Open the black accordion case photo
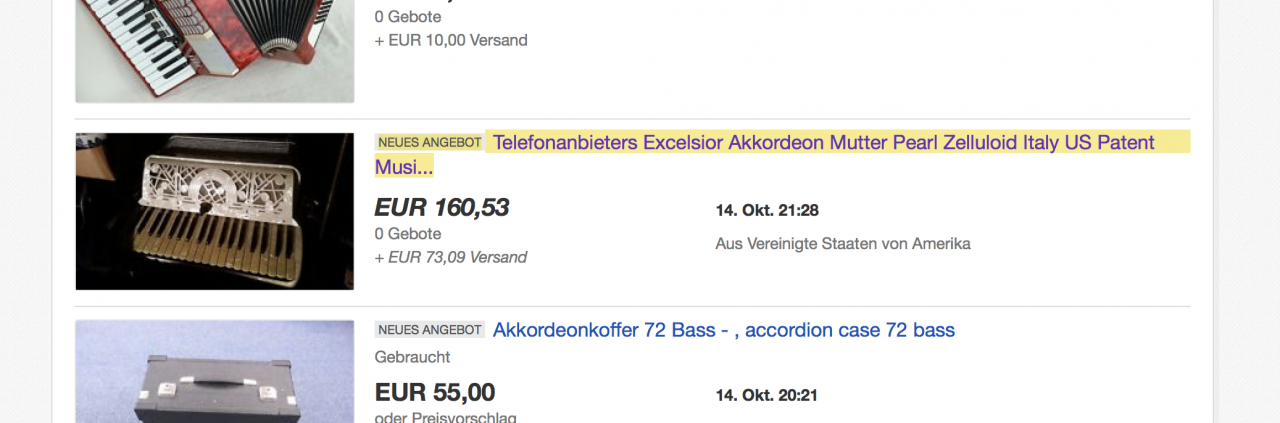1280x423 pixels. click(215, 371)
